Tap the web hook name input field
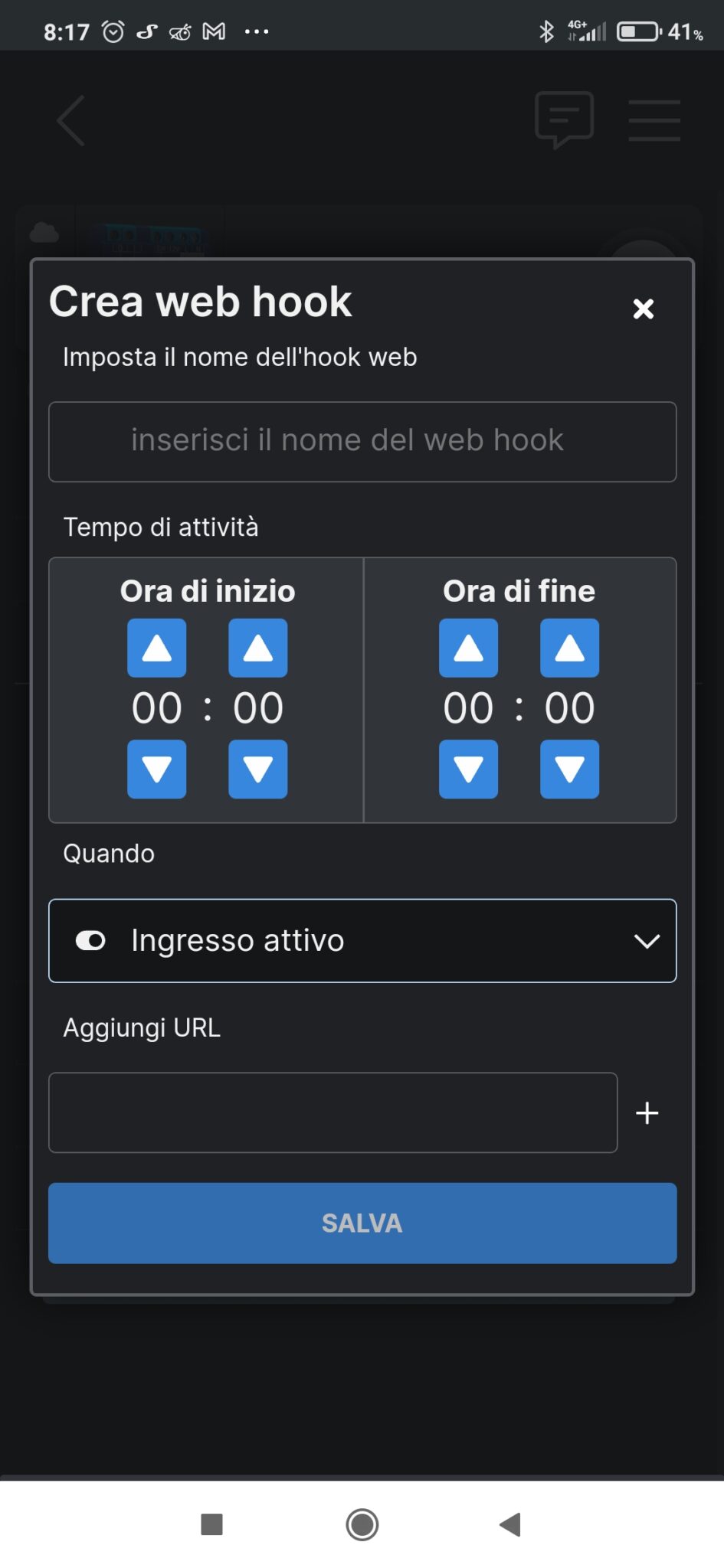Image resolution: width=724 pixels, height=1568 pixels. click(x=362, y=441)
